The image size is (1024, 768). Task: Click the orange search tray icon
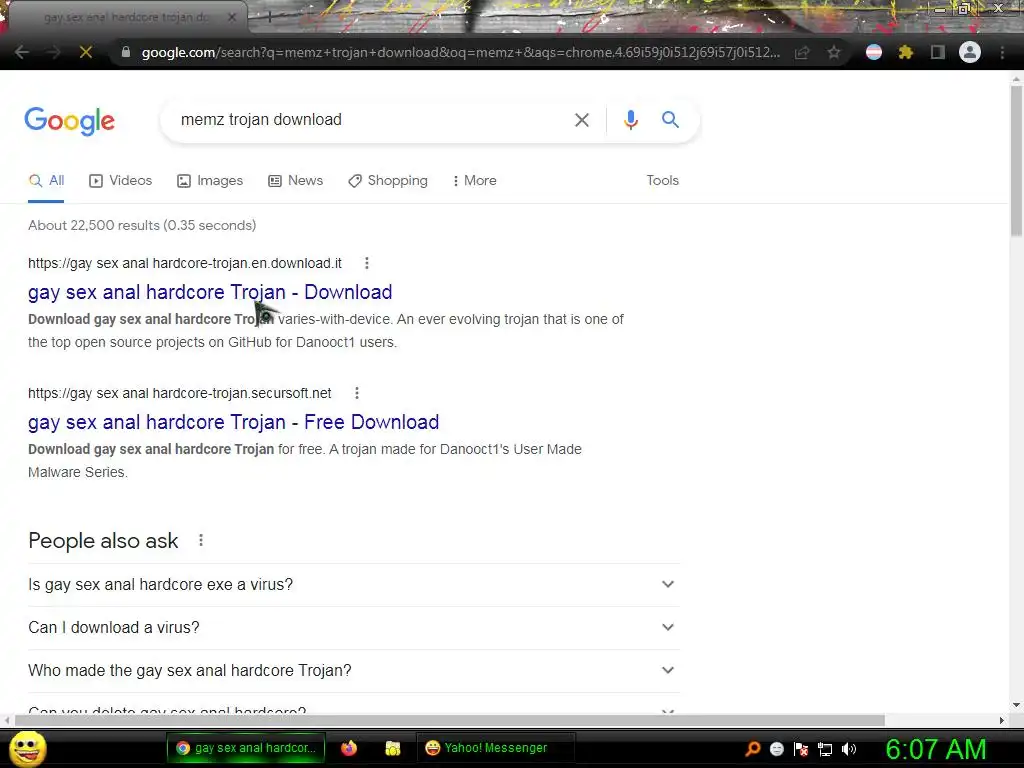753,749
